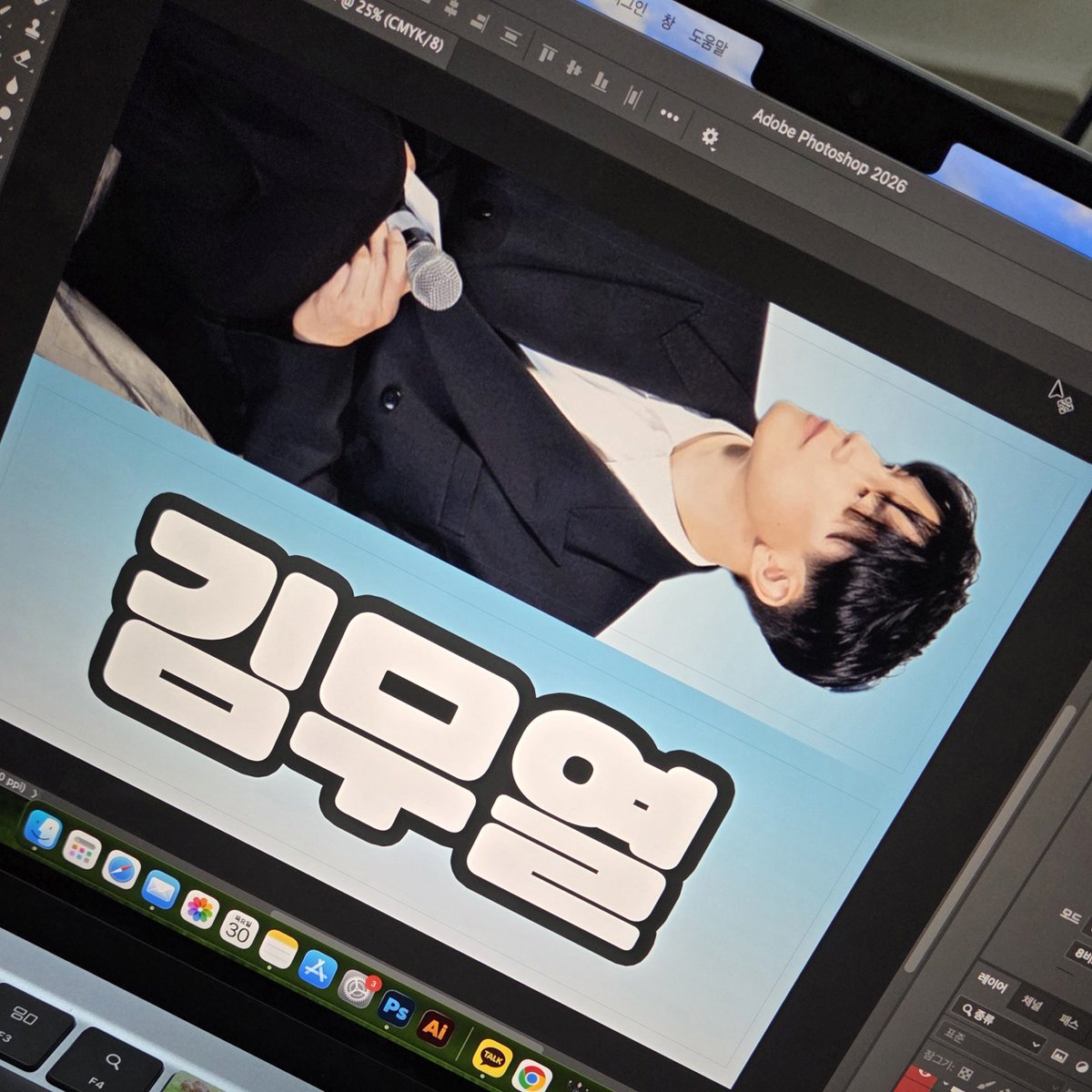This screenshot has width=1092, height=1092.
Task: Toggle the adjustment layer filter icon
Action: coord(1083,1067)
